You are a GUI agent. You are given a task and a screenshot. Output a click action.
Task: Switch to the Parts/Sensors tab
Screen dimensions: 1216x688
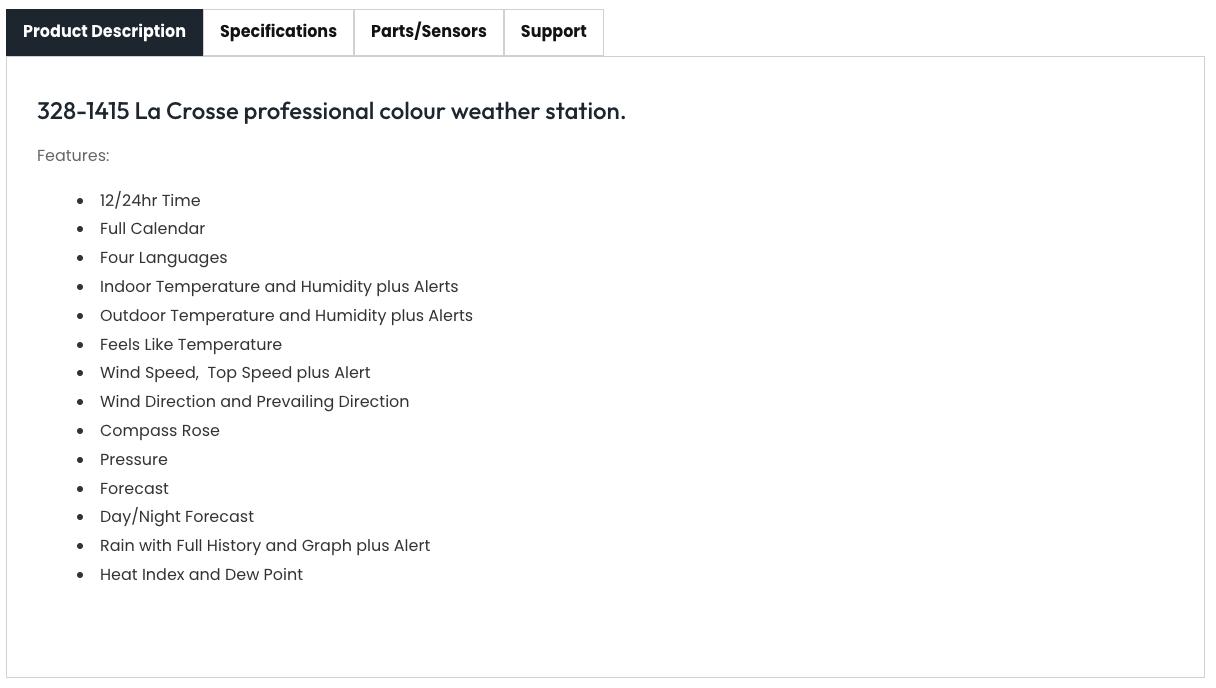pyautogui.click(x=429, y=32)
